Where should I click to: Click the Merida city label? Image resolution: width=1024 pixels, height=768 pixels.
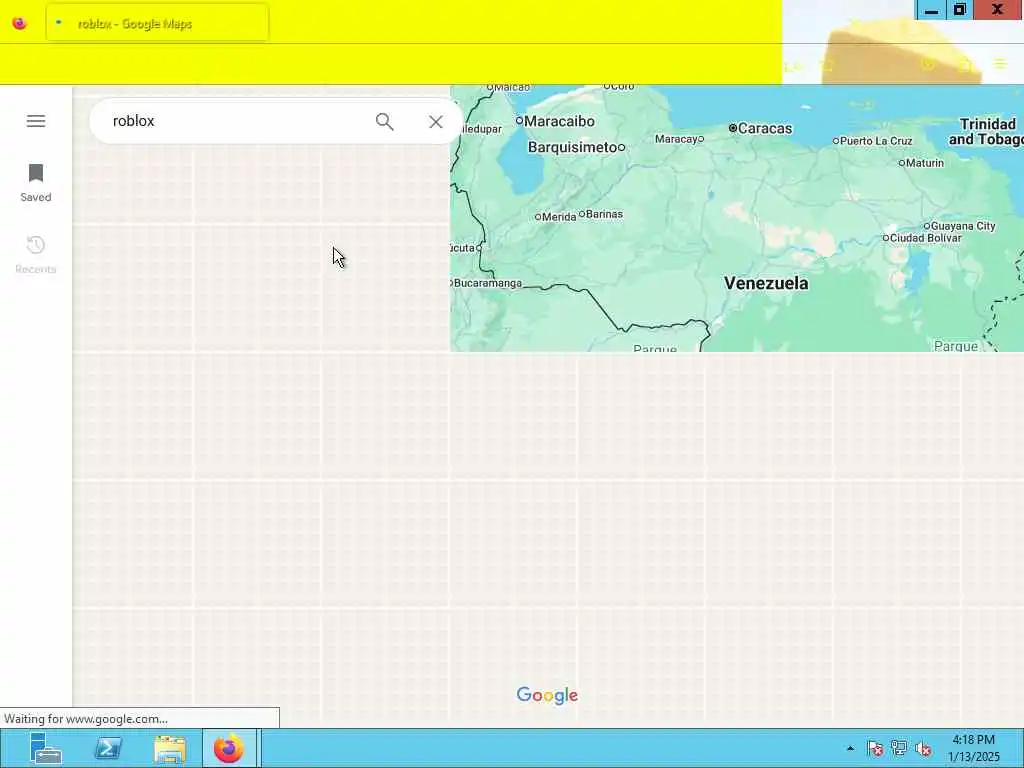coord(559,217)
